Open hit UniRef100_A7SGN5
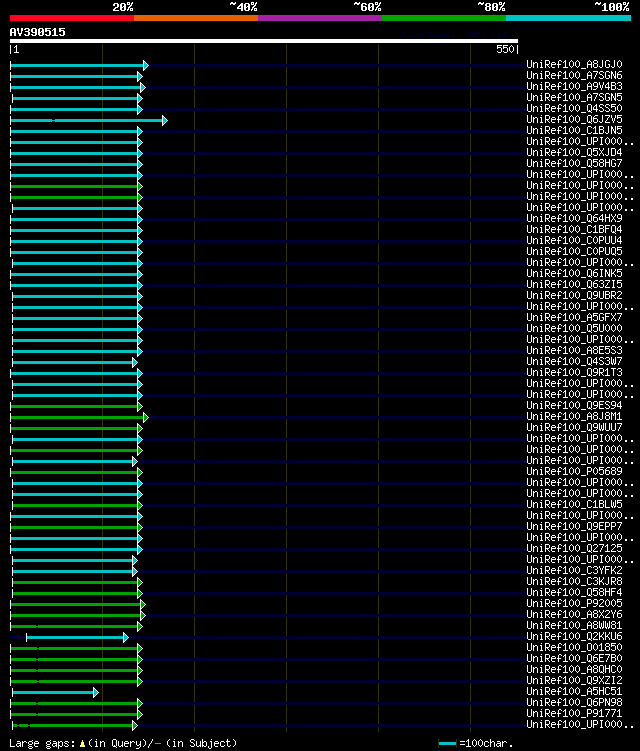 tap(574, 97)
